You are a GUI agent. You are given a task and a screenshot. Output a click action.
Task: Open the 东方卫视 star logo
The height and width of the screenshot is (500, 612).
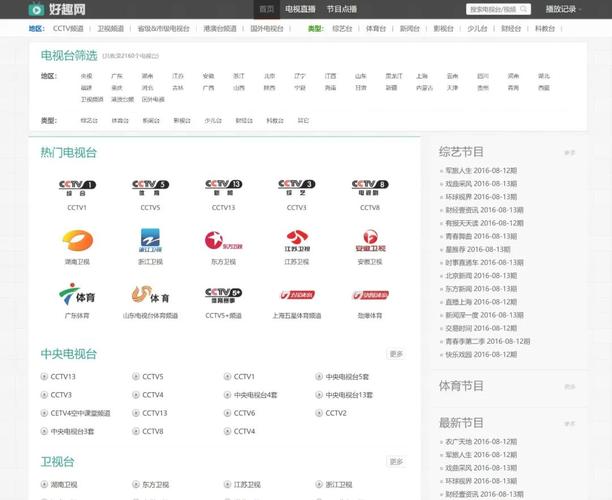224,240
